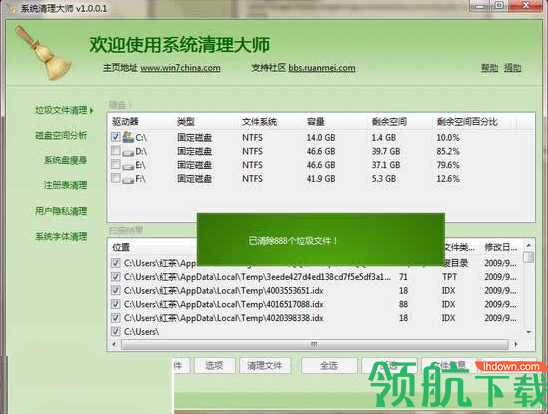Image resolution: width=548 pixels, height=414 pixels.
Task: Sort by 剩余空间 column header
Action: point(389,122)
